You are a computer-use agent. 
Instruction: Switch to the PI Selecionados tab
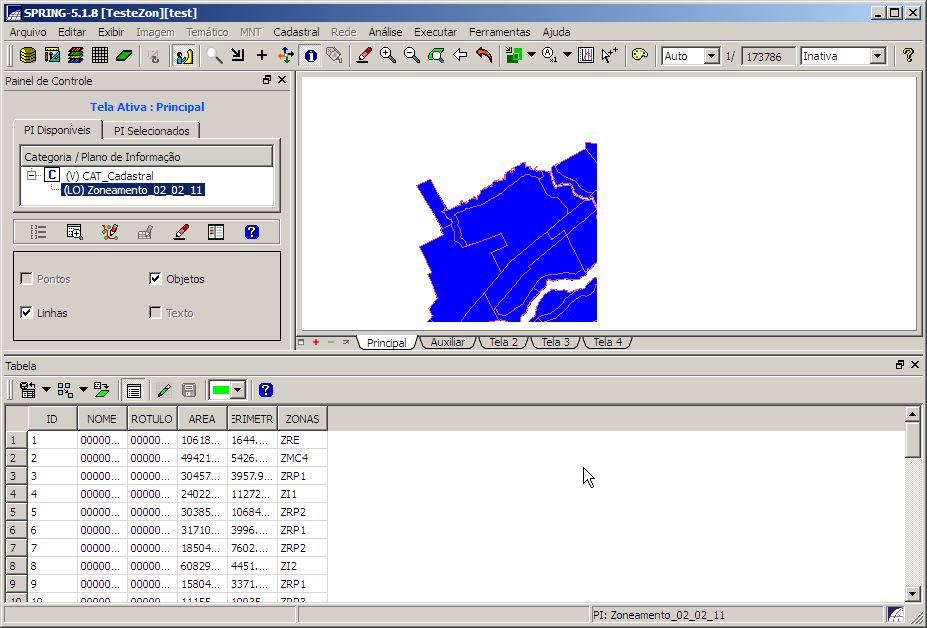[x=151, y=131]
